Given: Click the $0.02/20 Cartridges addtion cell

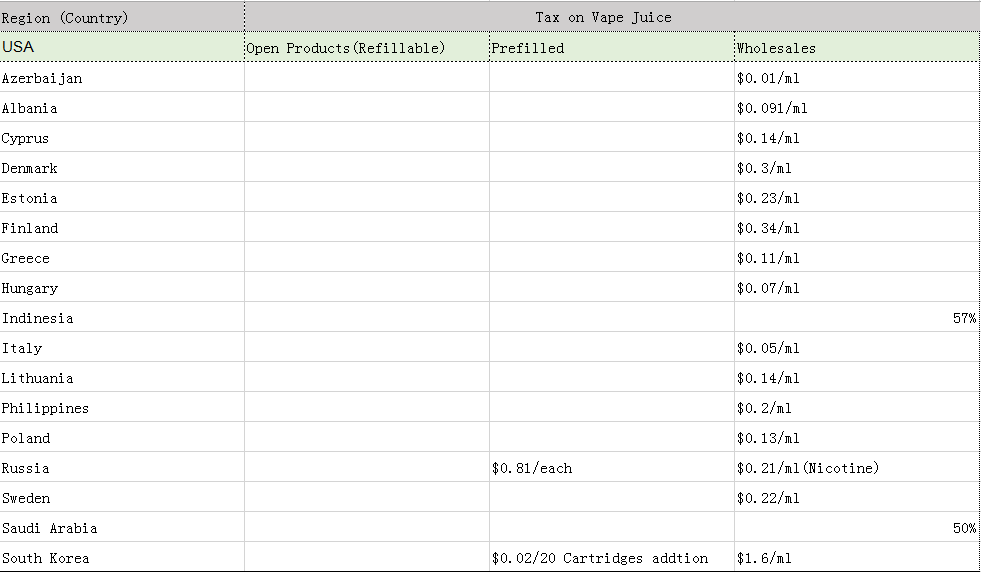Looking at the screenshot, I should (x=600, y=559).
